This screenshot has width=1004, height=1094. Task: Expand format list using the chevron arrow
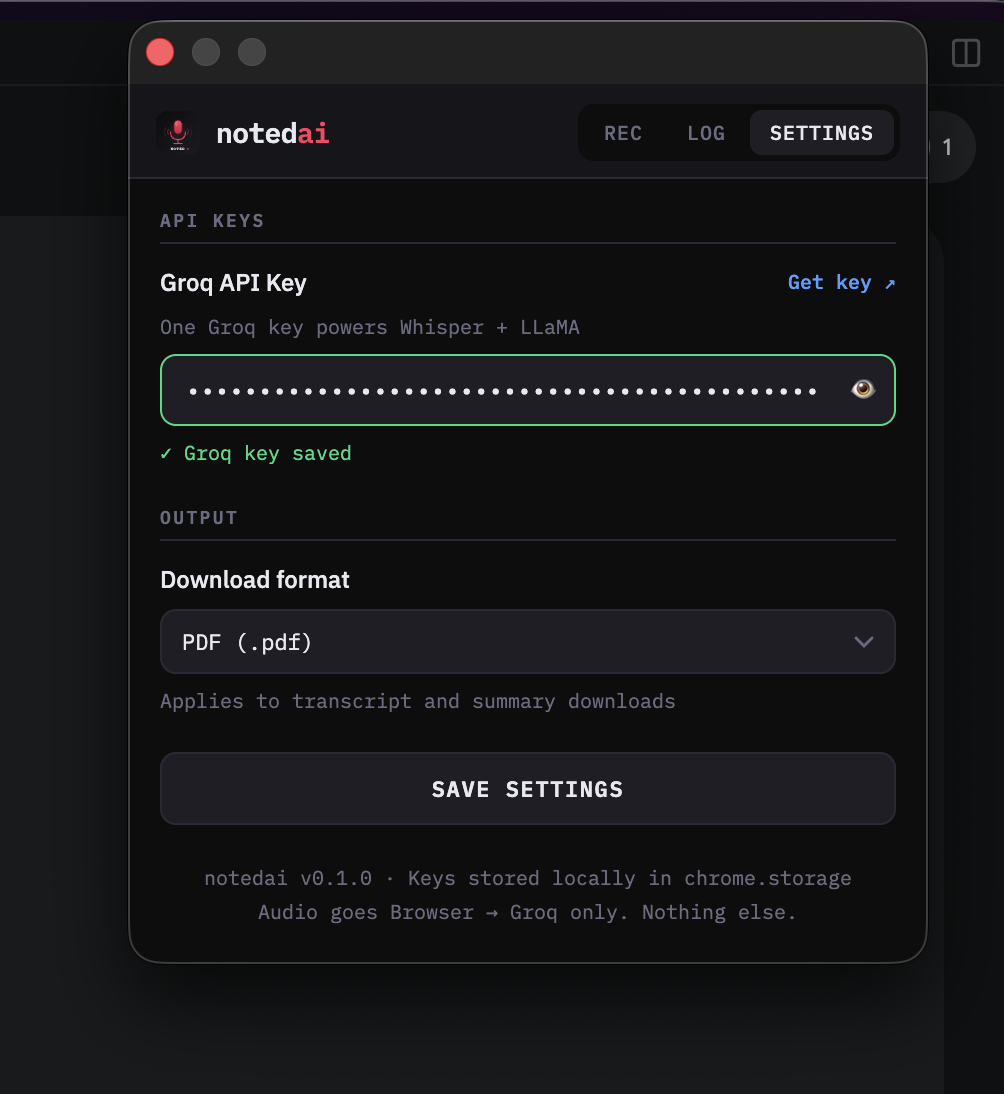864,642
